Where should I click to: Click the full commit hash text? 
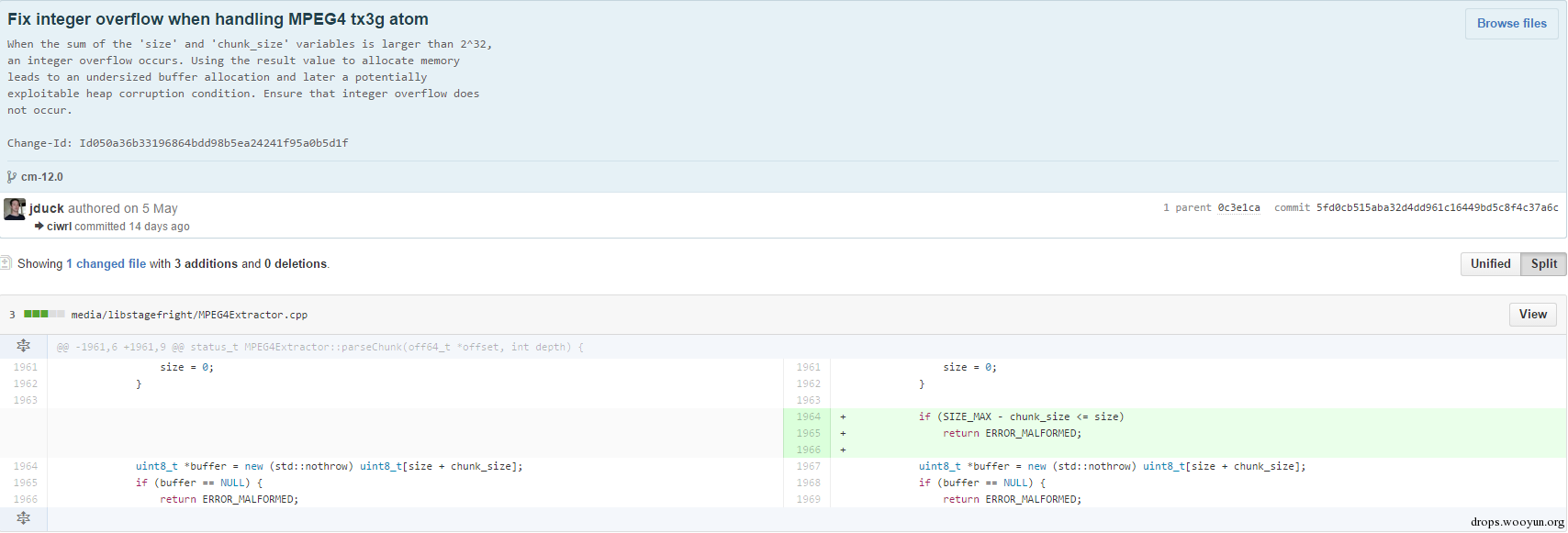click(x=1437, y=208)
